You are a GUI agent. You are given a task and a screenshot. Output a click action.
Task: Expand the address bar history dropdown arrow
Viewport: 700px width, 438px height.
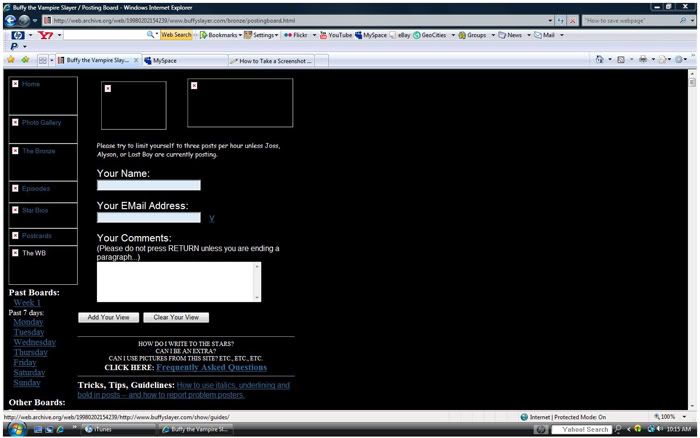550,21
